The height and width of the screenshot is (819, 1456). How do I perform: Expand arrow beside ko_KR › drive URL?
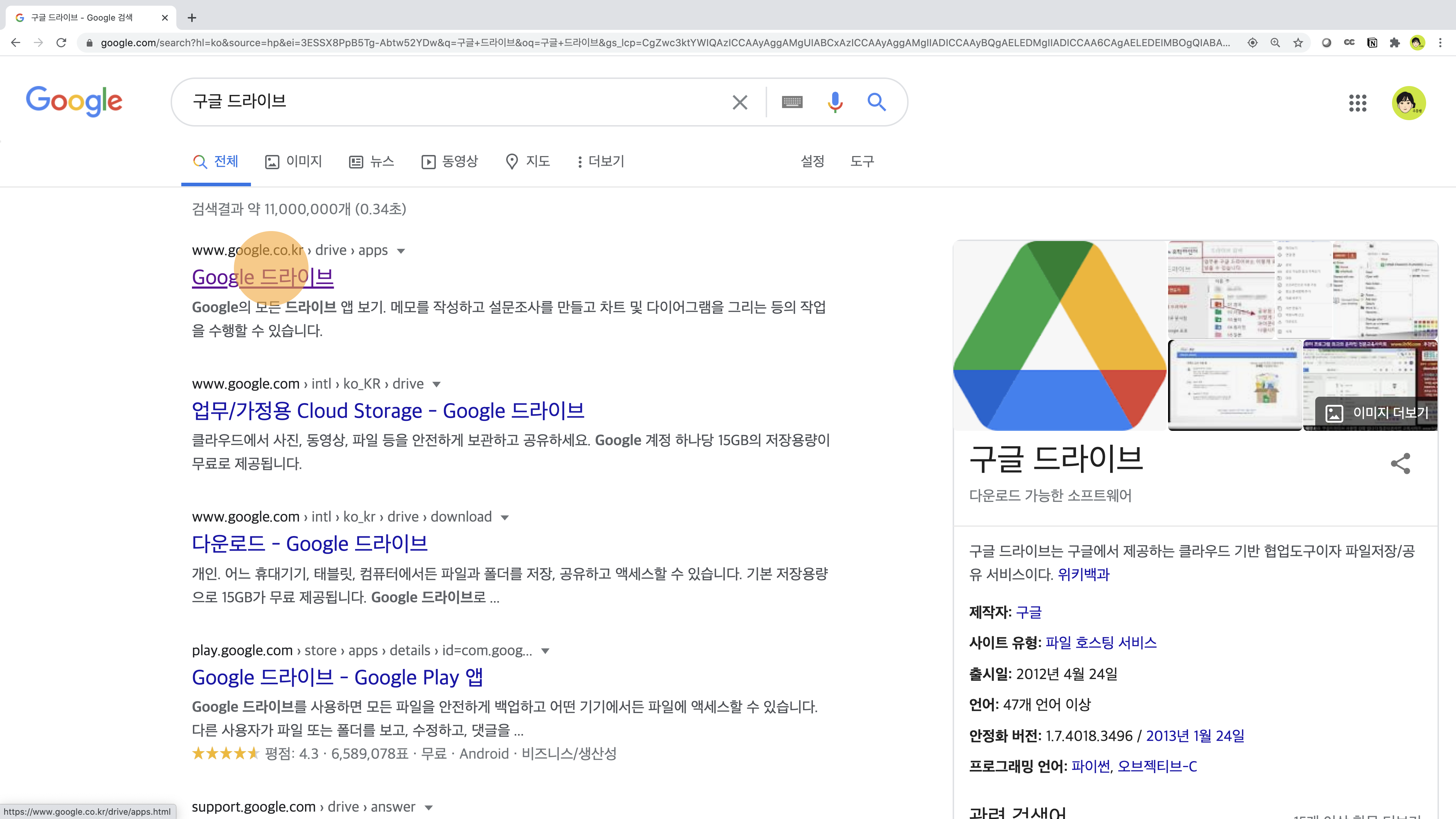[437, 384]
